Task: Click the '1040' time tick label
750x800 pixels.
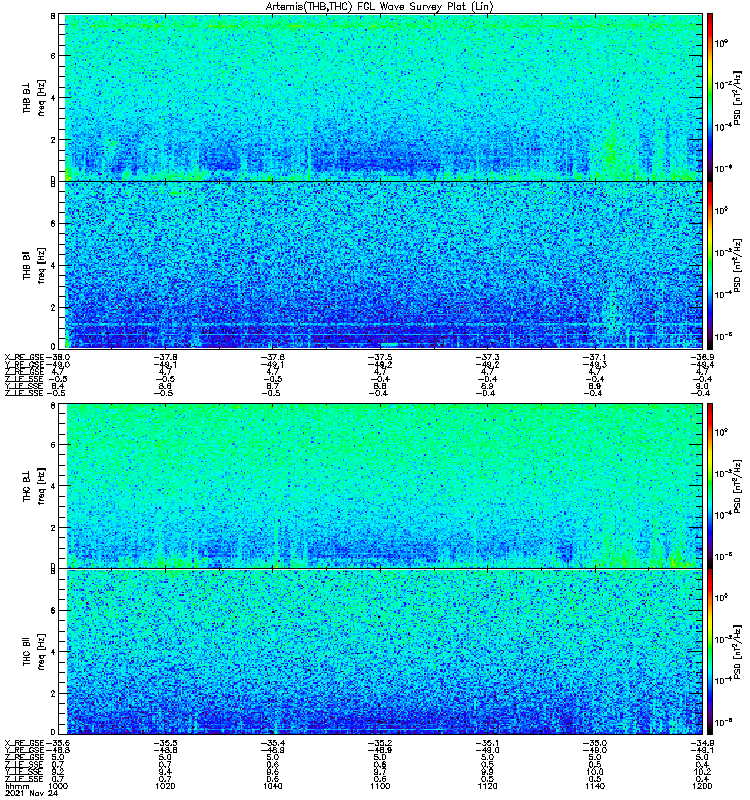Action: 272,786
